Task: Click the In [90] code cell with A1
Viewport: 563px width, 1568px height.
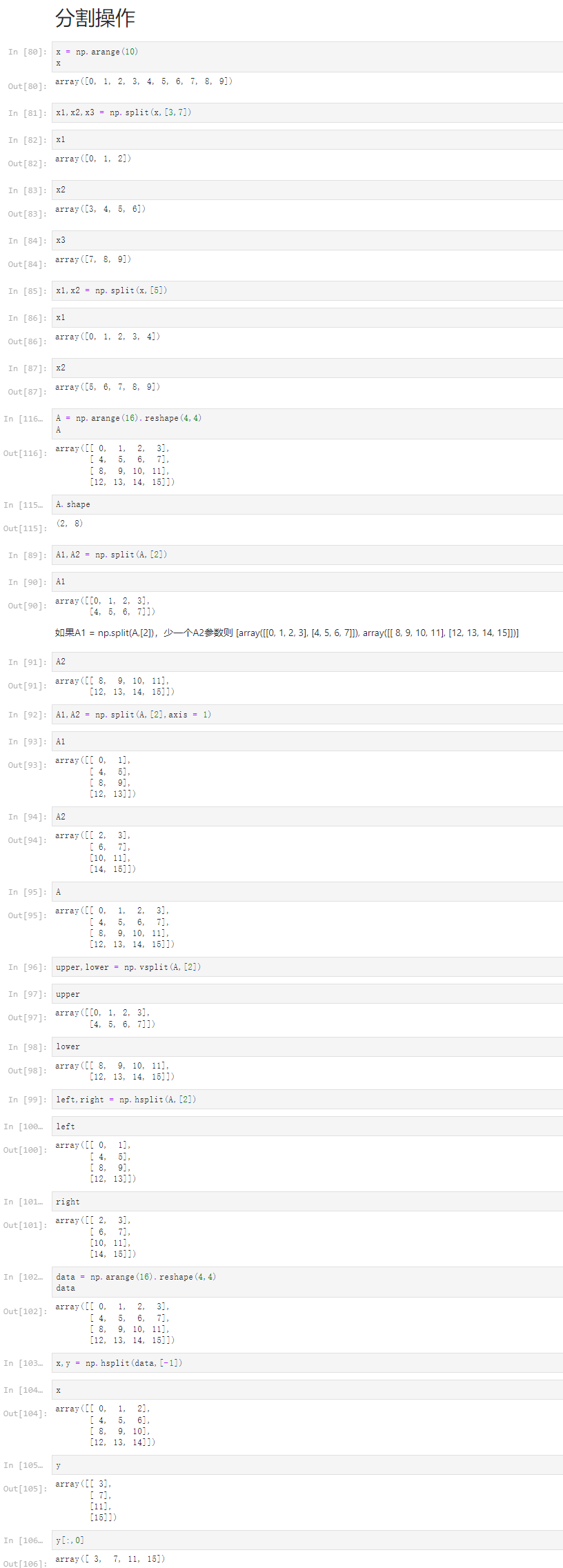Action: tap(307, 582)
